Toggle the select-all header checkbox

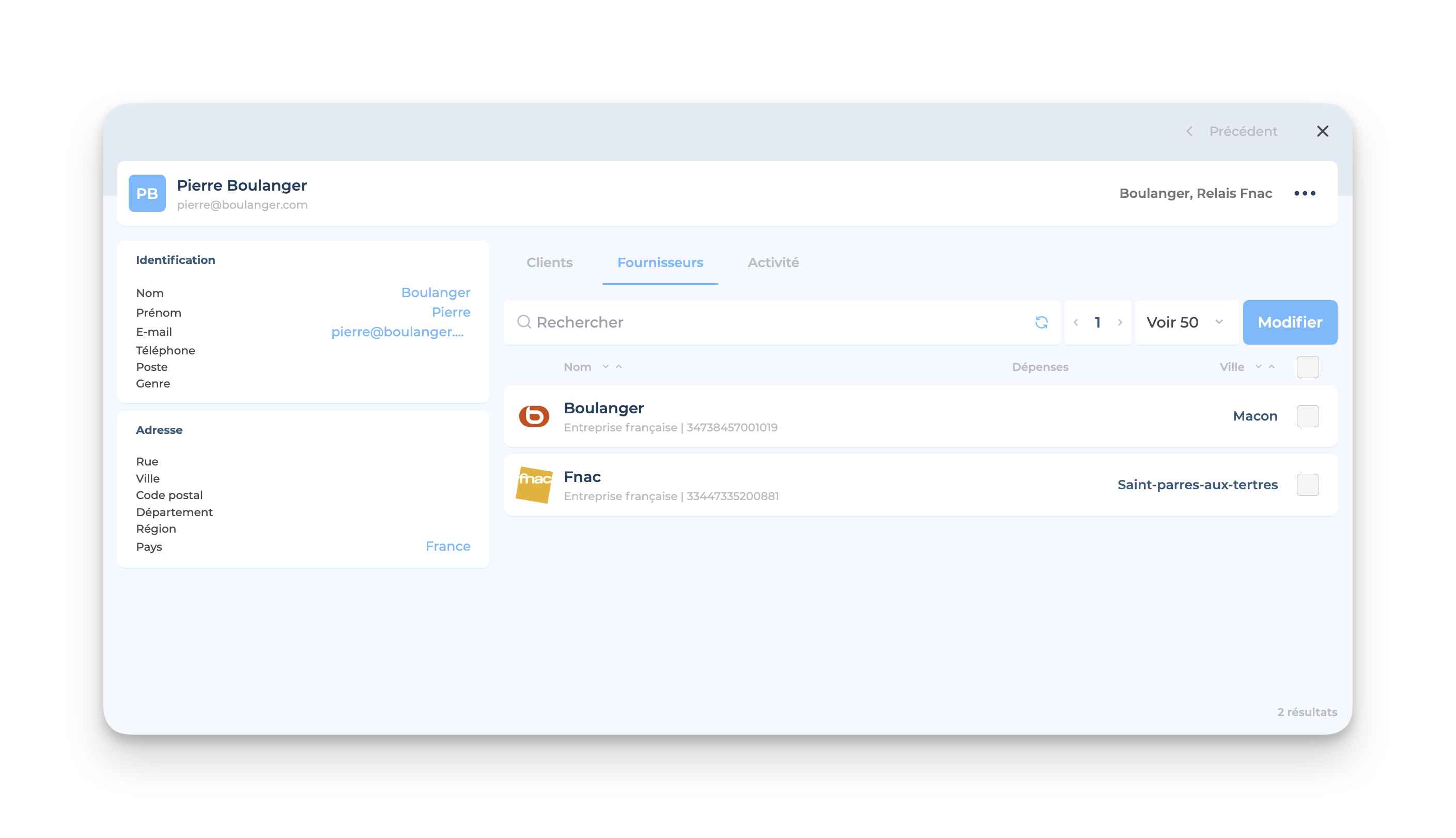(1308, 367)
